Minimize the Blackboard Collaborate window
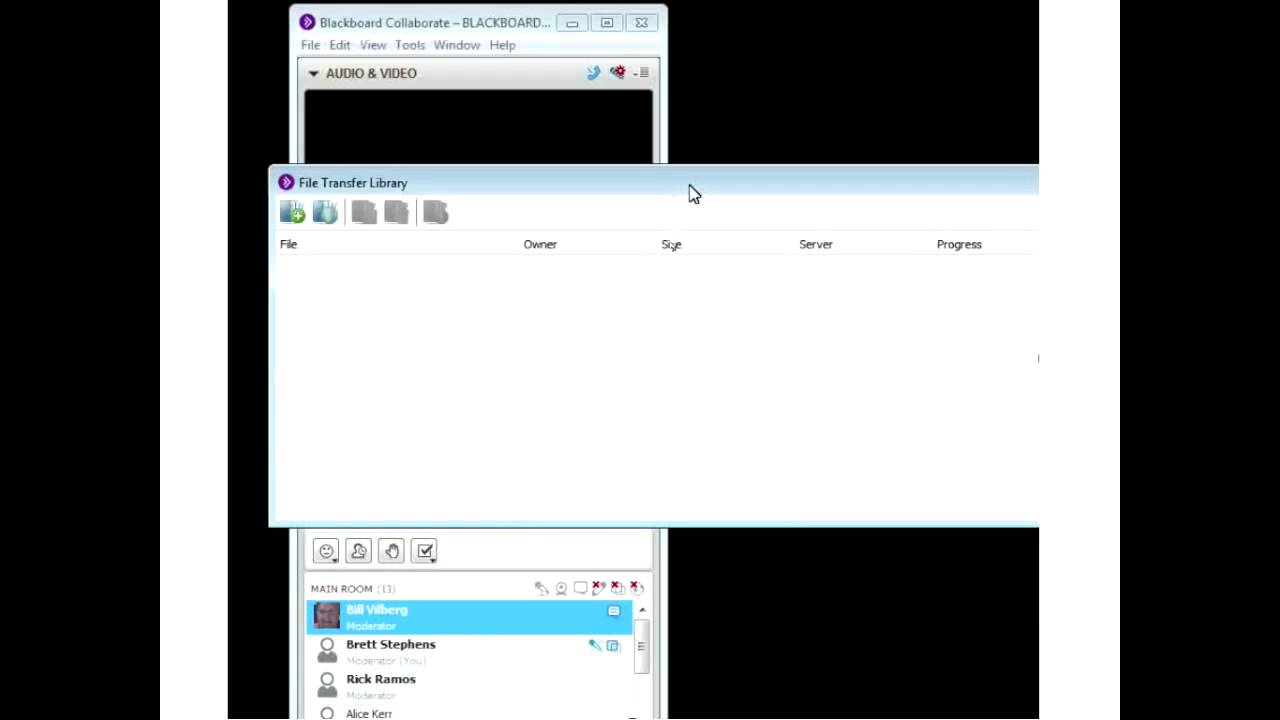The height and width of the screenshot is (720, 1280). point(572,23)
